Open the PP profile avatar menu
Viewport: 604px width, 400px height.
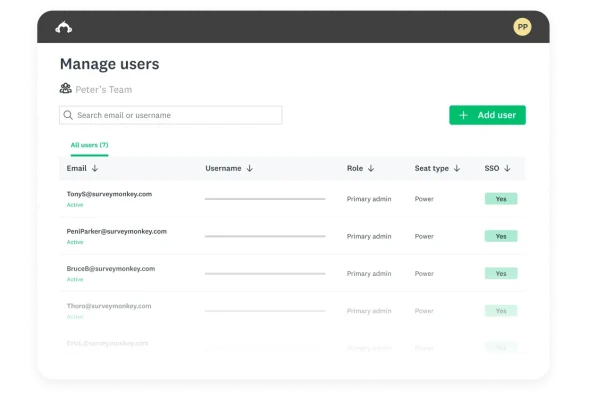522,27
